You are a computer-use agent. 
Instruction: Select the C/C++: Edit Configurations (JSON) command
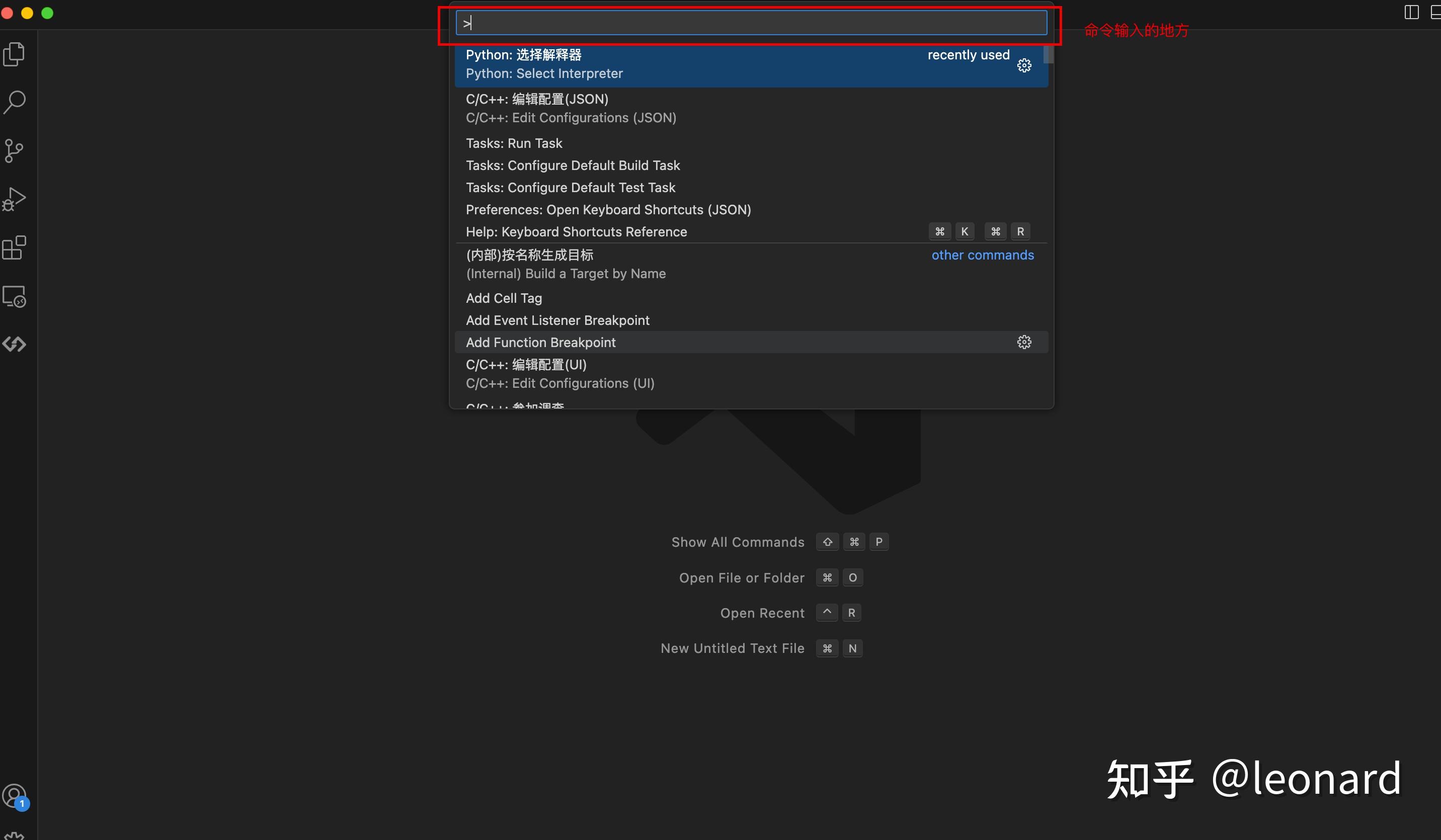point(572,109)
